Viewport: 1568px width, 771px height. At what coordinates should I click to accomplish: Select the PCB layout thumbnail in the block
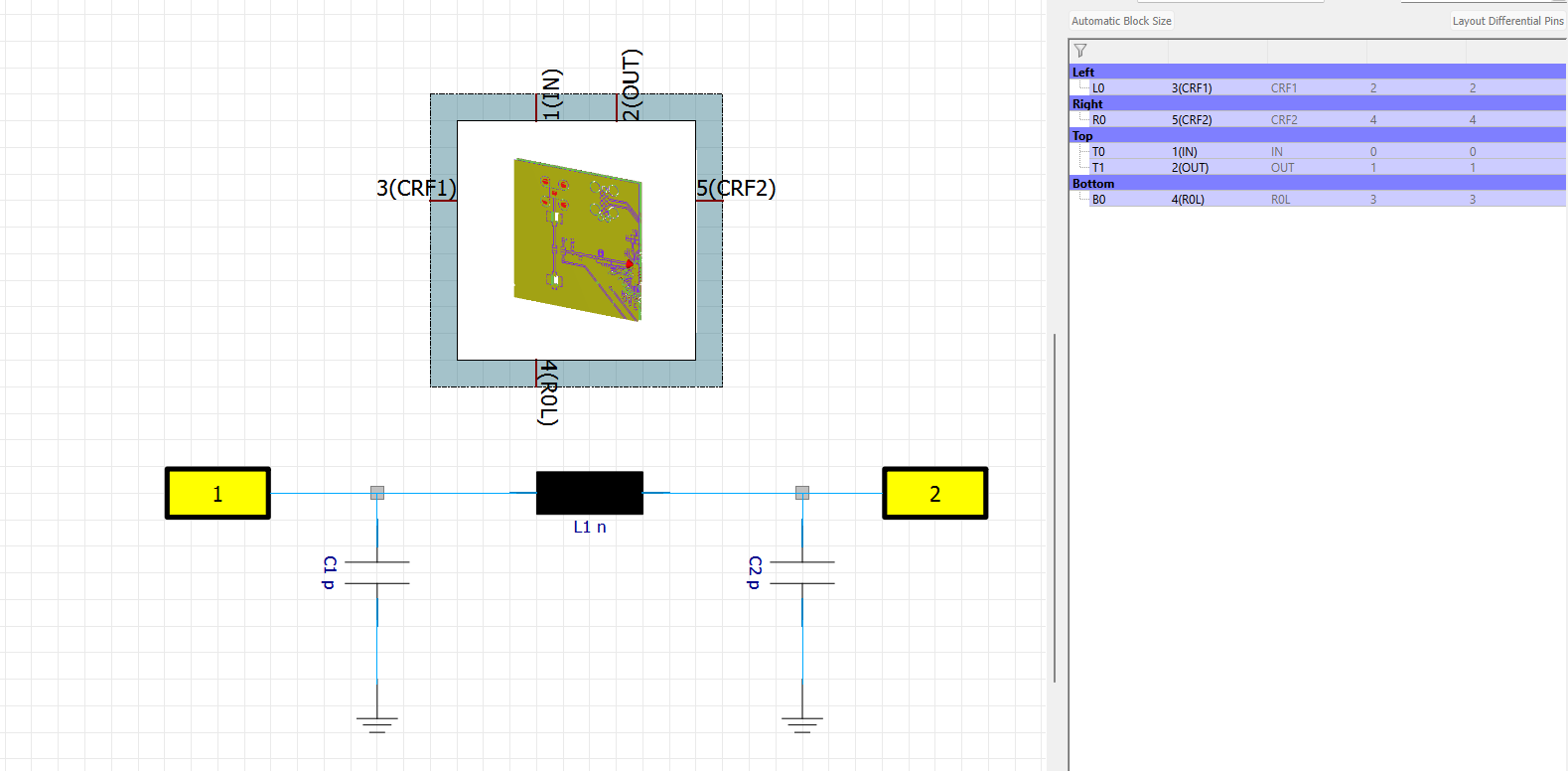coord(577,239)
